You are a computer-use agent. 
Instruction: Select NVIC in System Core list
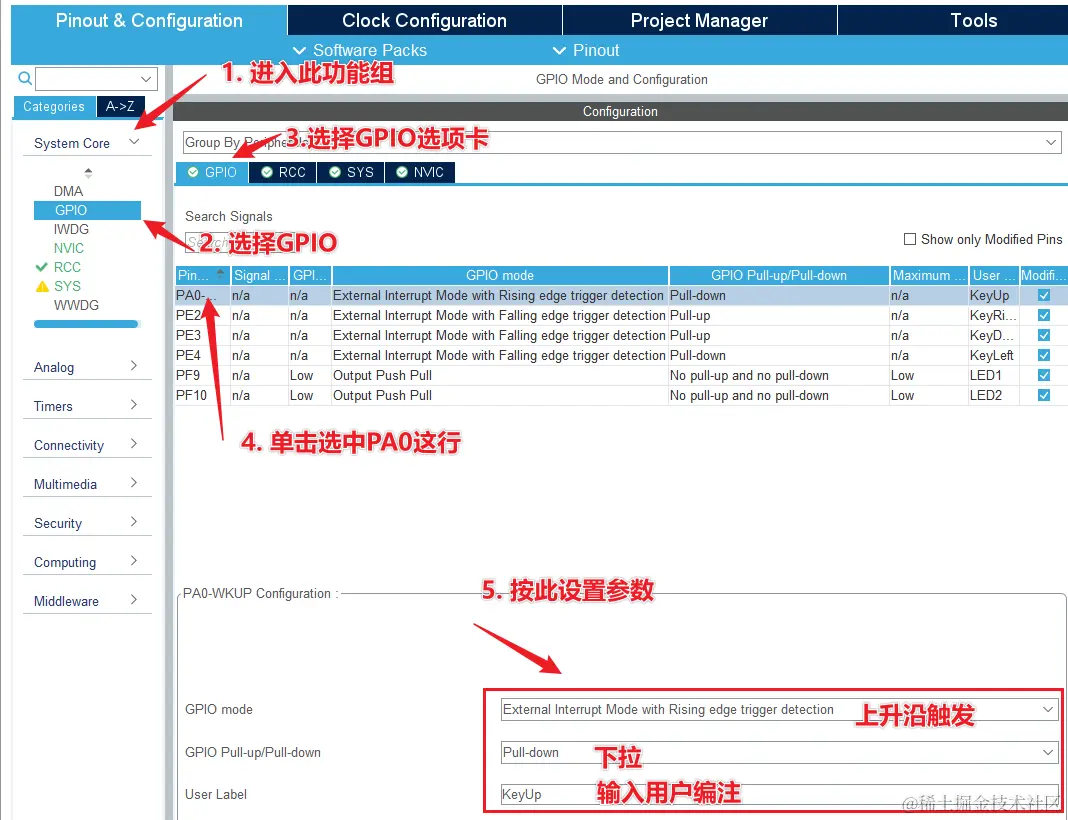tap(69, 249)
